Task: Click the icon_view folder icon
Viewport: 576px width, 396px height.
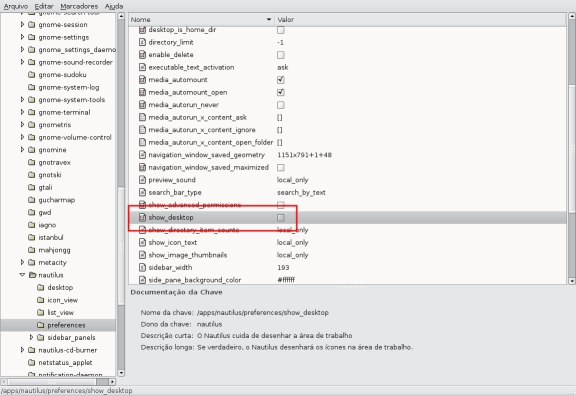Action: point(41,300)
